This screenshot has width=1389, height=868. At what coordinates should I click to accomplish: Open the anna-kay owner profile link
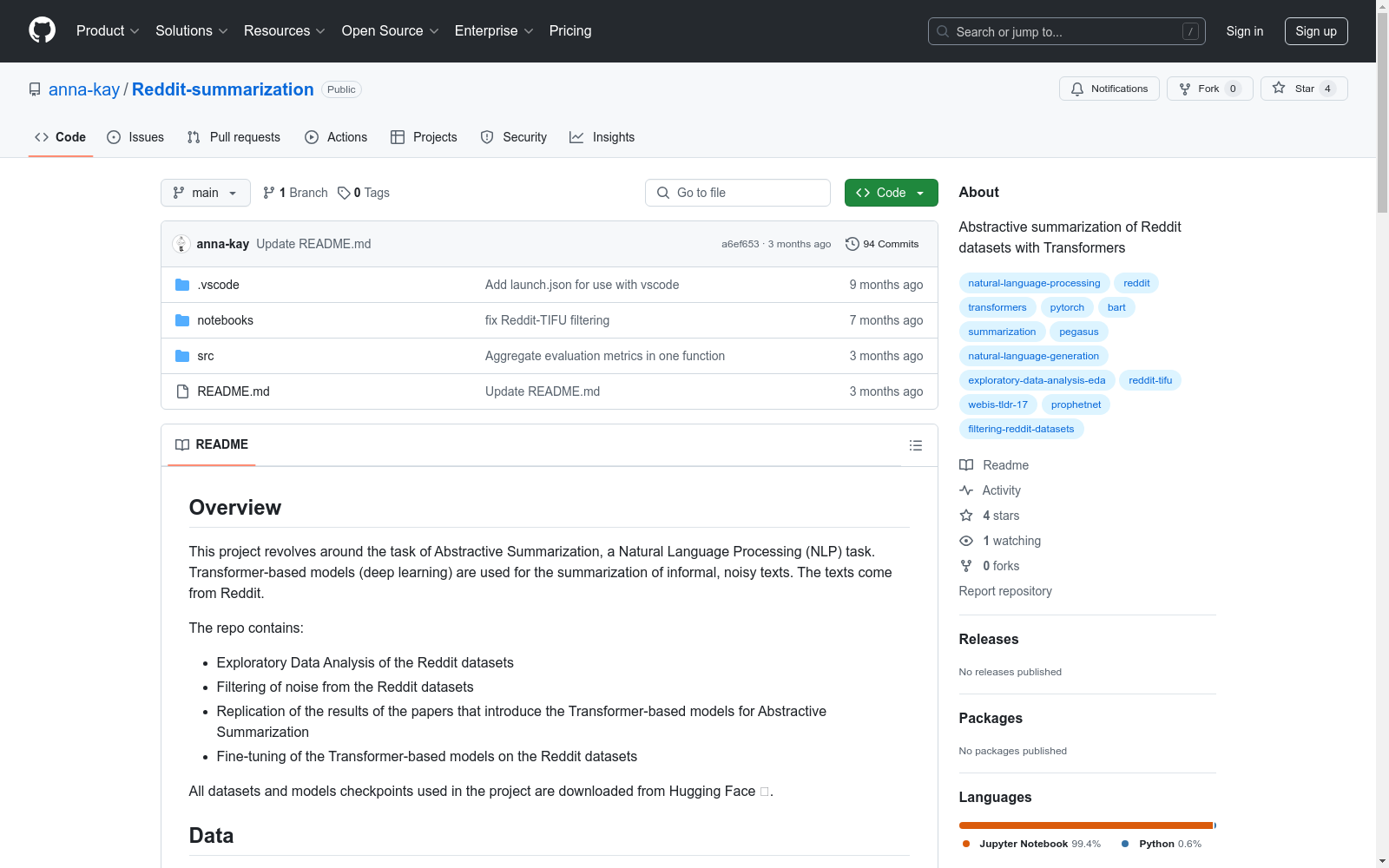84,89
